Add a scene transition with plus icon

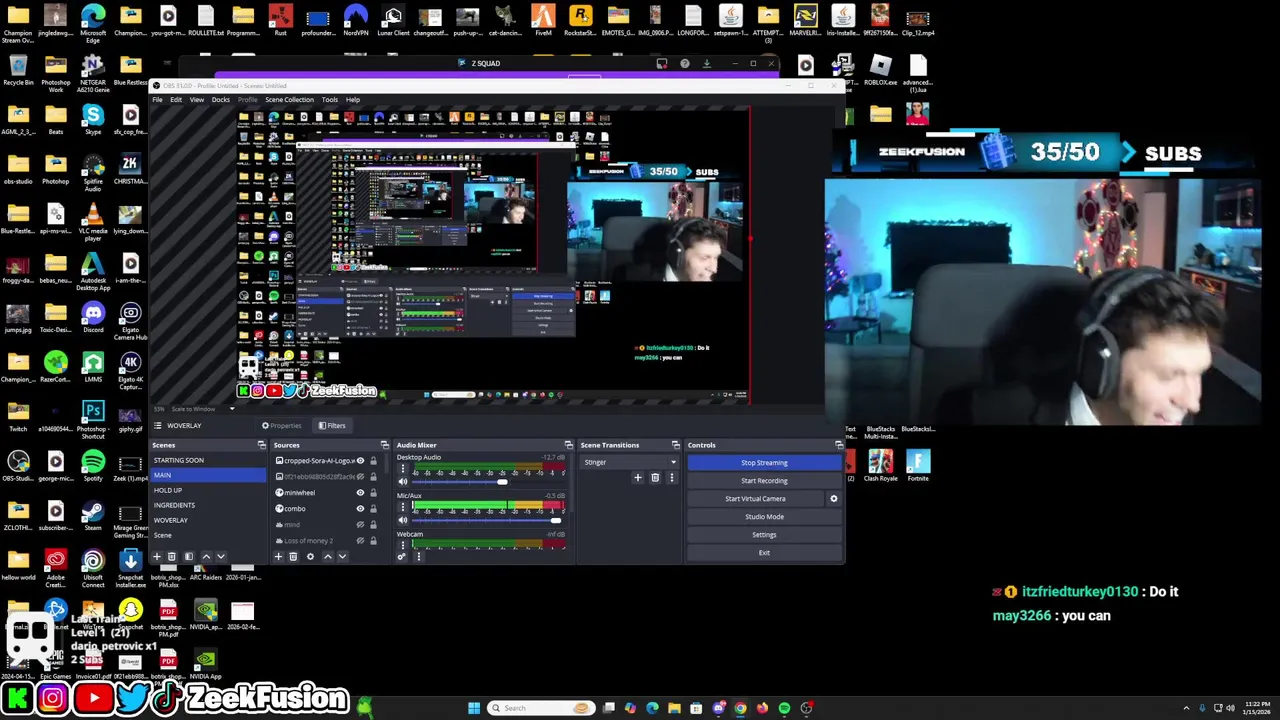pos(637,478)
